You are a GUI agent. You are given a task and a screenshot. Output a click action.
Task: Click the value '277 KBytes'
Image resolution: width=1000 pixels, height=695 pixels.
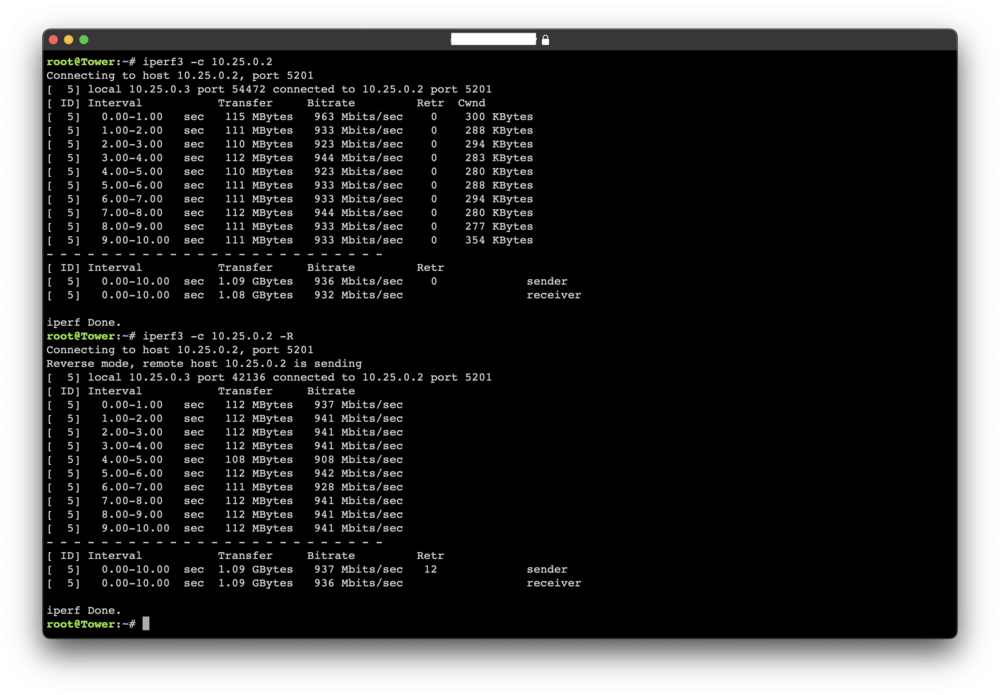tap(499, 226)
